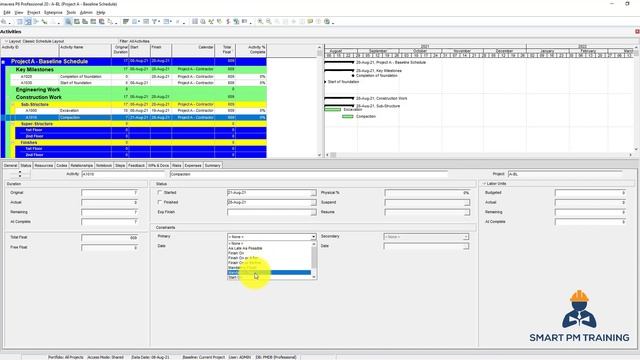The width and height of the screenshot is (640, 360).
Task: Click the Remaining duration field
Action: pos(110,212)
